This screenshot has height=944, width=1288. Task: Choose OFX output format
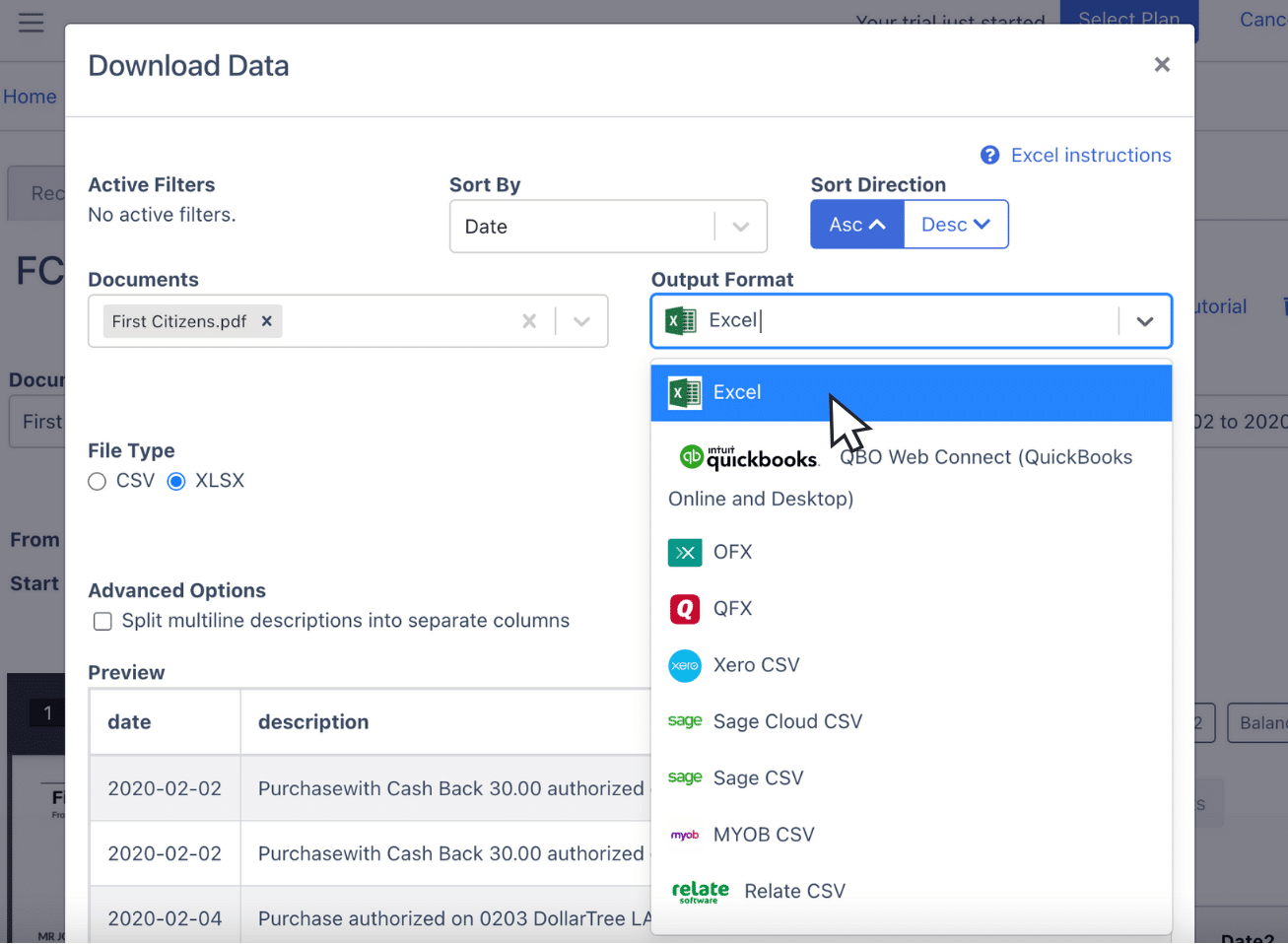click(912, 552)
